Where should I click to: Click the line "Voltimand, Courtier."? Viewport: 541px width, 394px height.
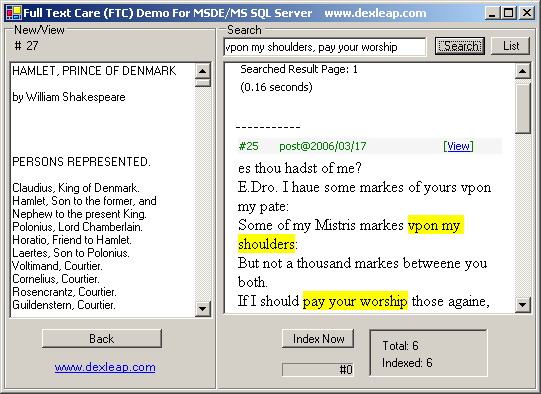(x=57, y=266)
